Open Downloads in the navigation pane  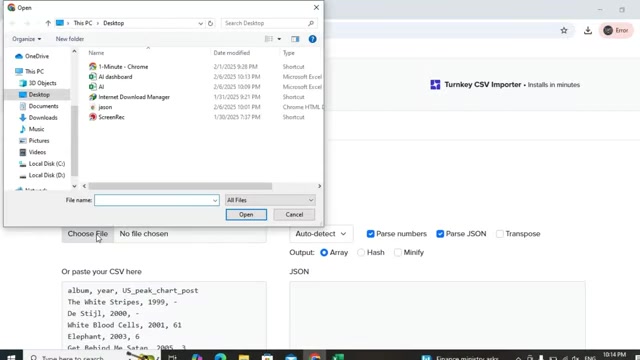[38, 118]
